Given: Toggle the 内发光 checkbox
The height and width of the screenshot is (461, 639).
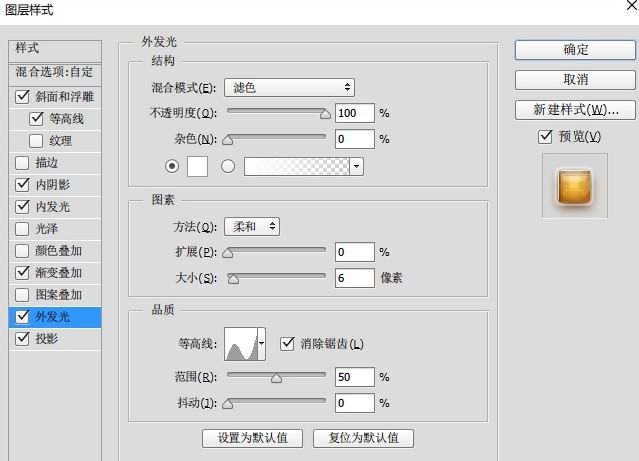Looking at the screenshot, I should (x=22, y=207).
